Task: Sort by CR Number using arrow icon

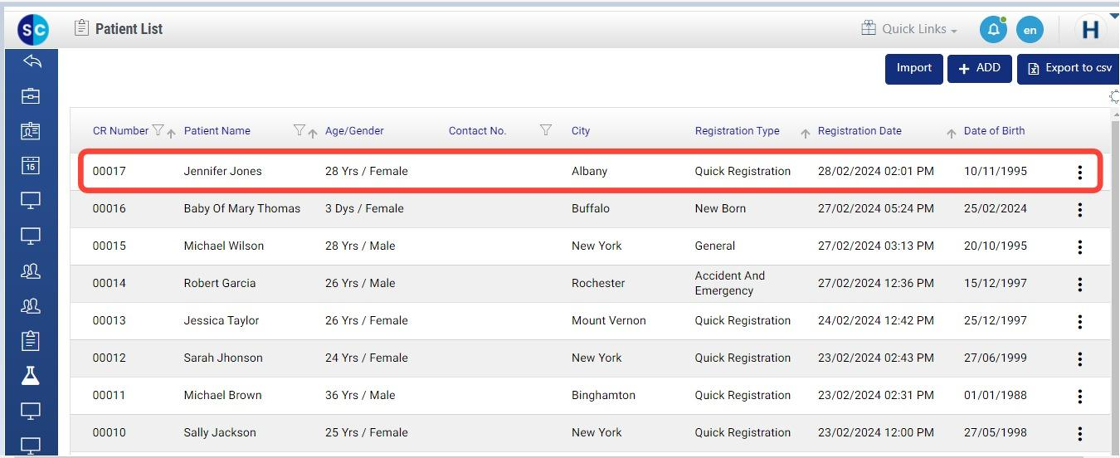Action: [171, 133]
